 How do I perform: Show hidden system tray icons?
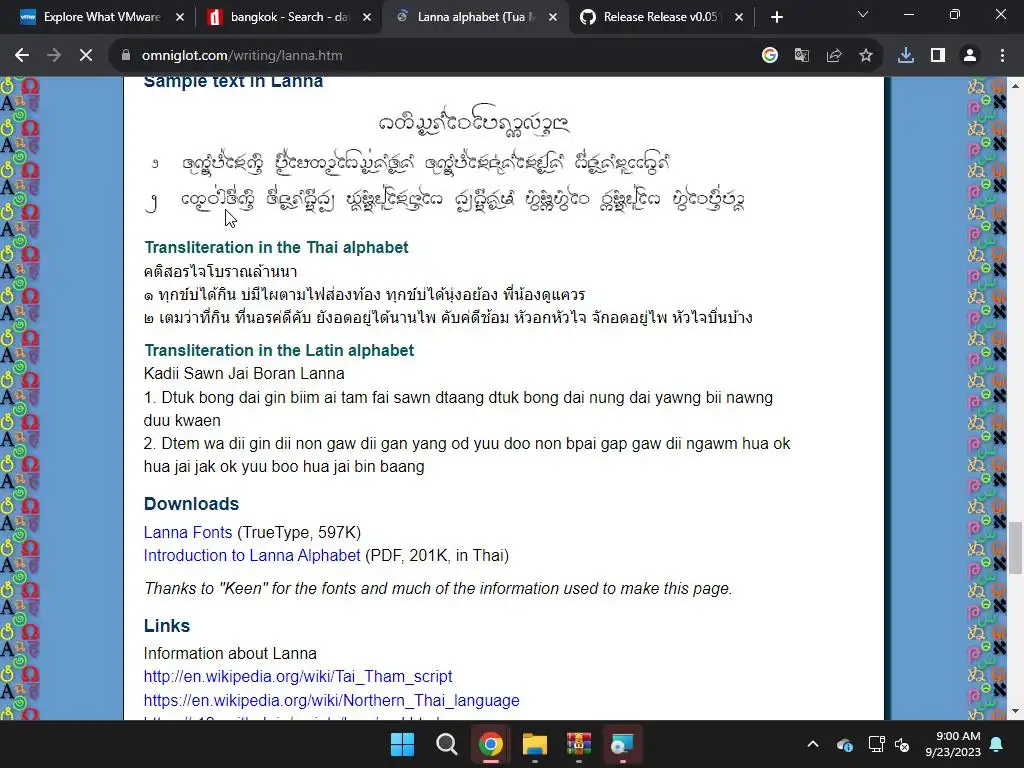coord(813,744)
